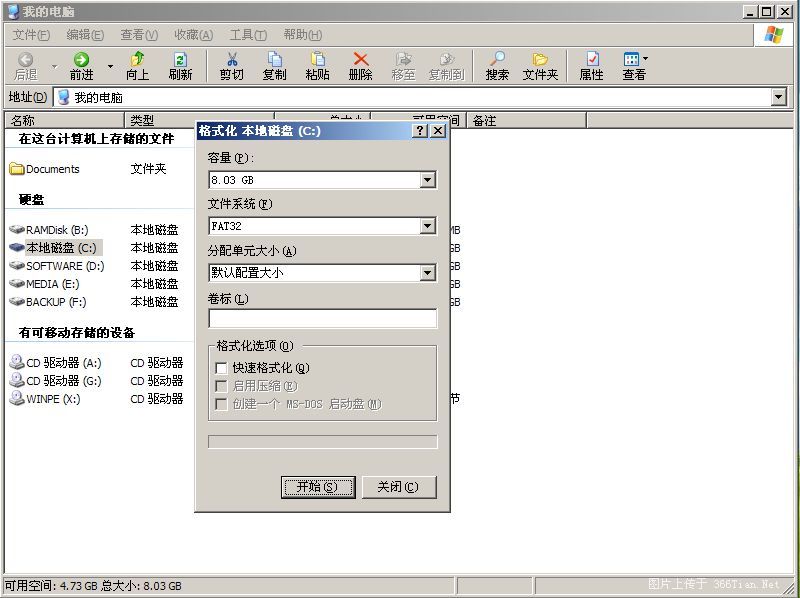800x598 pixels.
Task: Expand the 容量 capacity dropdown
Action: pos(428,180)
